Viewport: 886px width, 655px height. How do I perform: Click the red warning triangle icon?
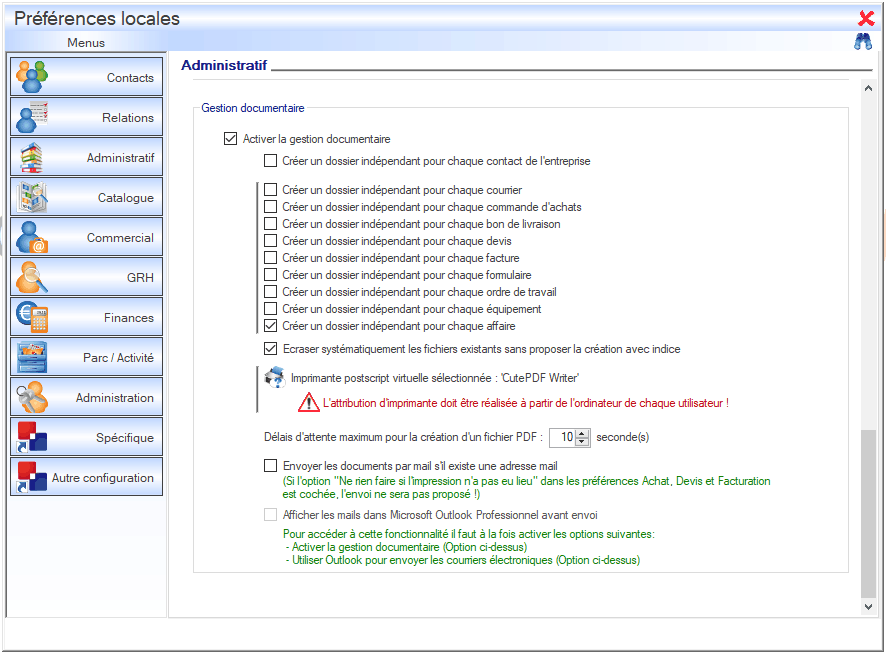(x=309, y=402)
